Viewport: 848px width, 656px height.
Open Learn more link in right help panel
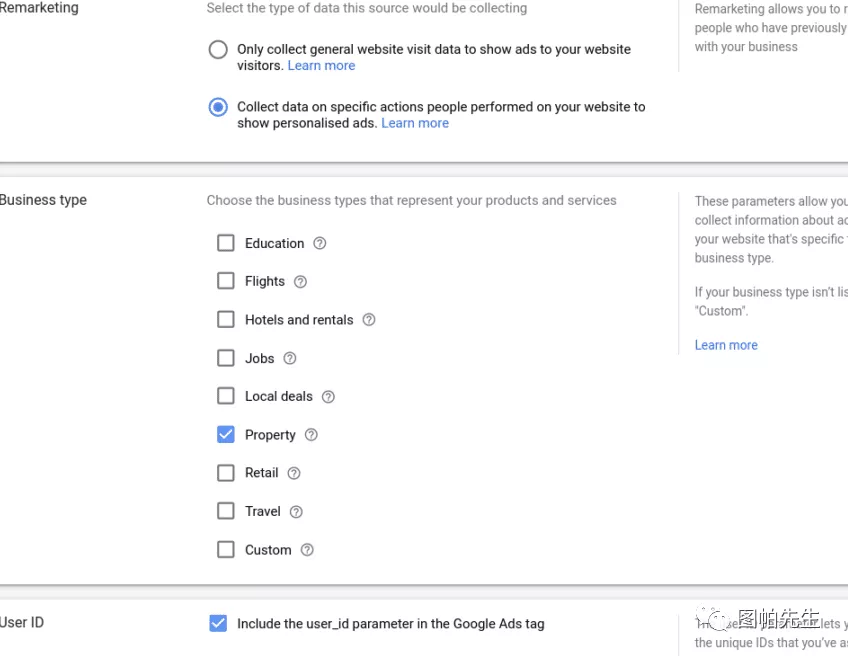pyautogui.click(x=726, y=345)
